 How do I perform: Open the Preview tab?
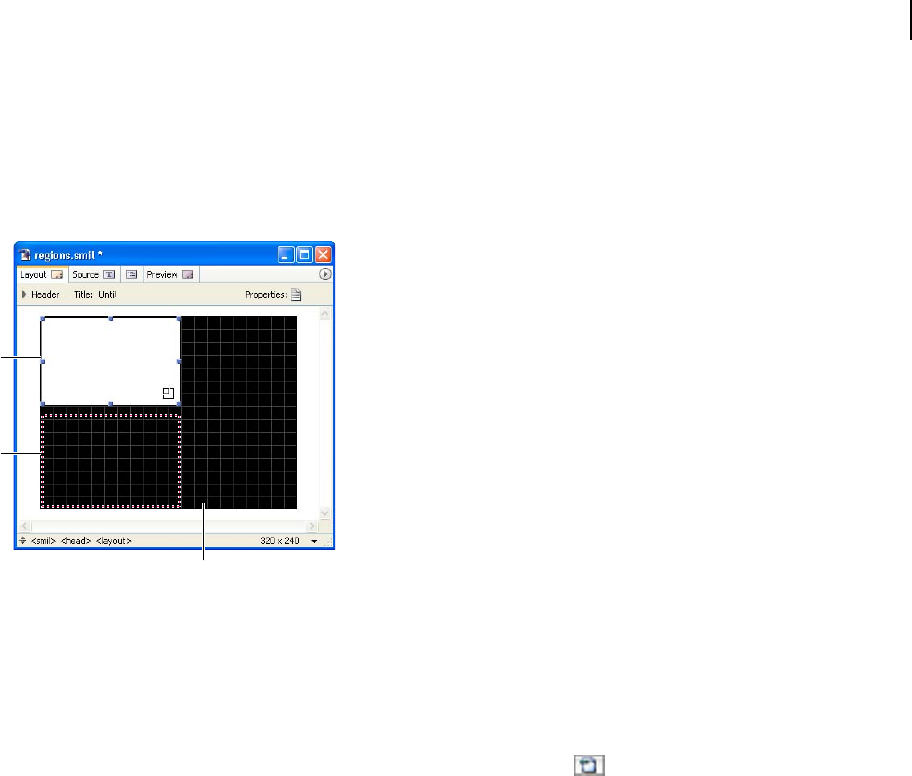click(170, 275)
